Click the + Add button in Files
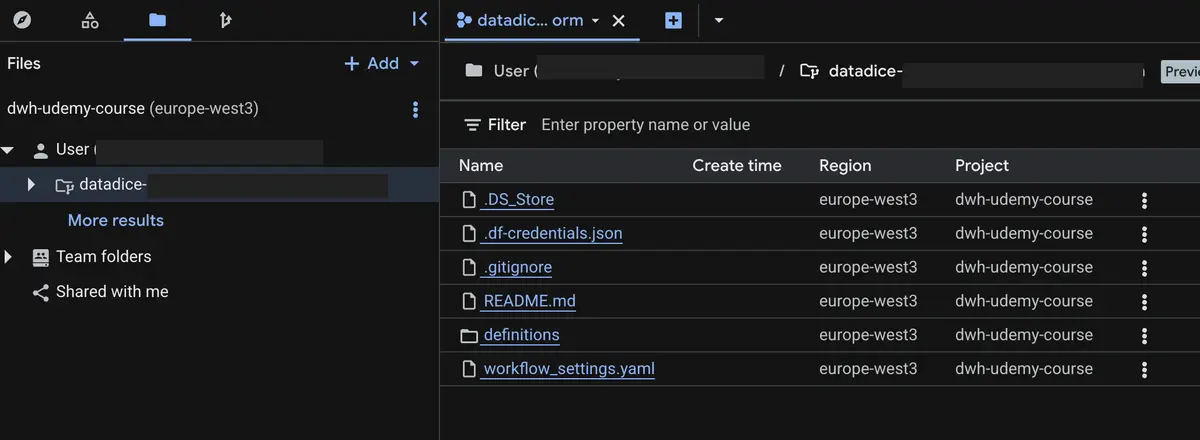 coord(371,63)
